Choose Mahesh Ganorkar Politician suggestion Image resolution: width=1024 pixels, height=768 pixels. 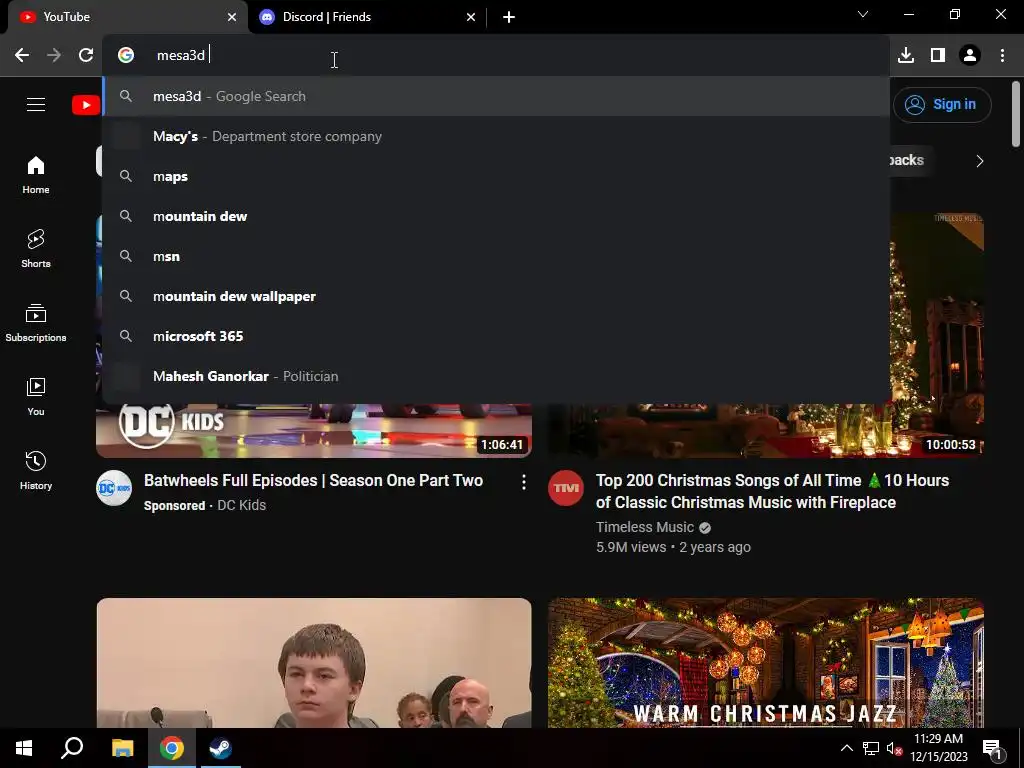coord(496,376)
